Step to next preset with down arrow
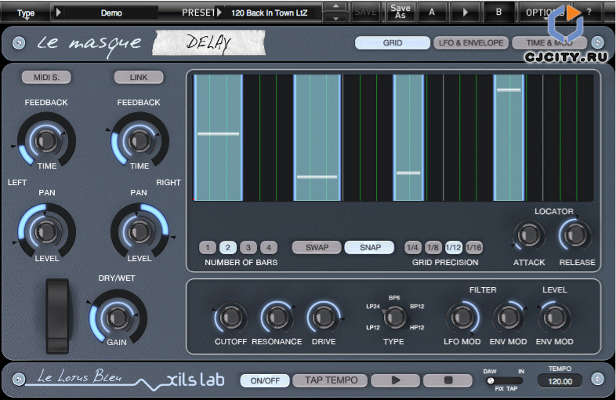Image resolution: width=616 pixels, height=400 pixels. coord(336,18)
